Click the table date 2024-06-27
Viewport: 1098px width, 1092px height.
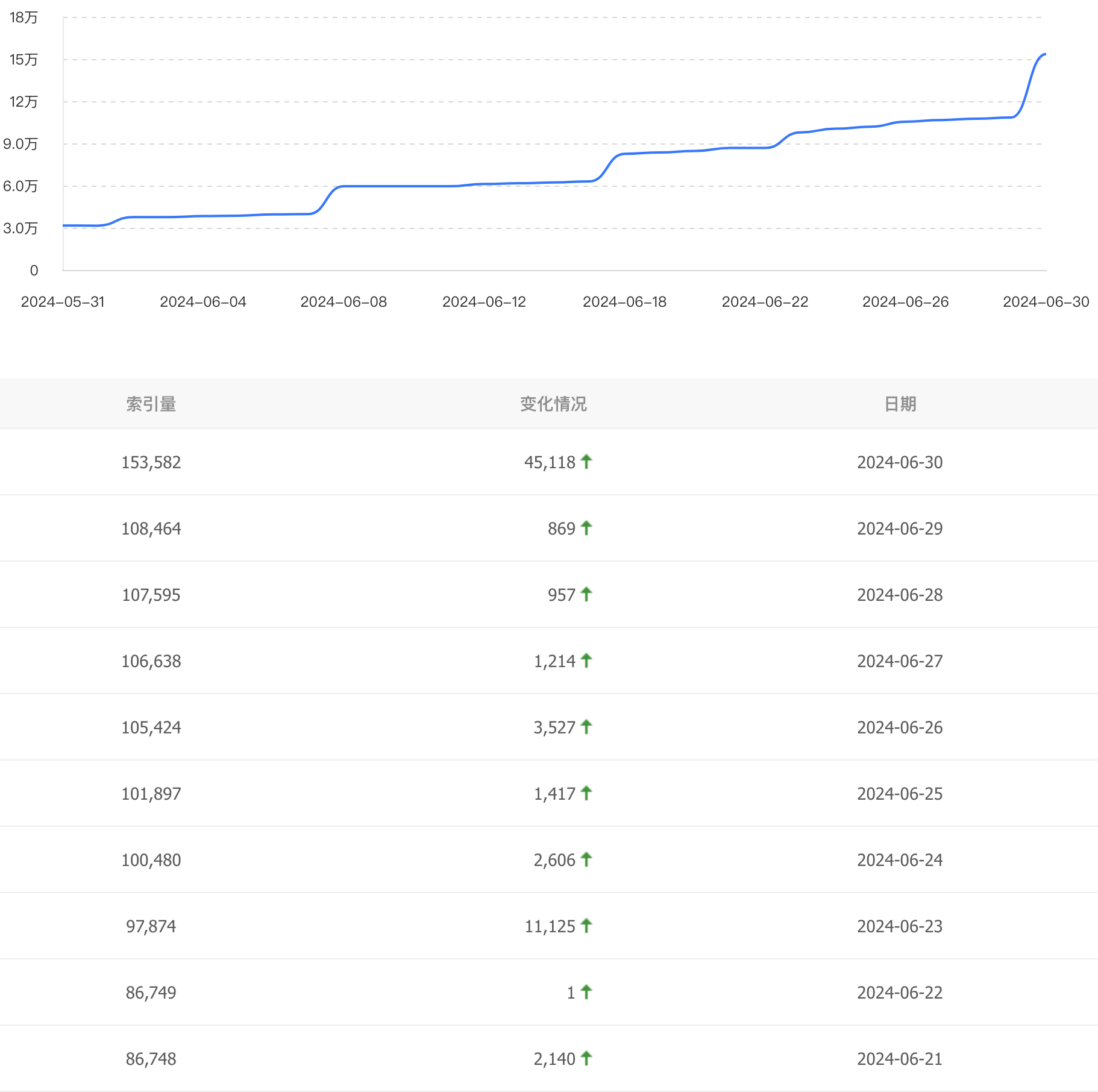point(900,661)
